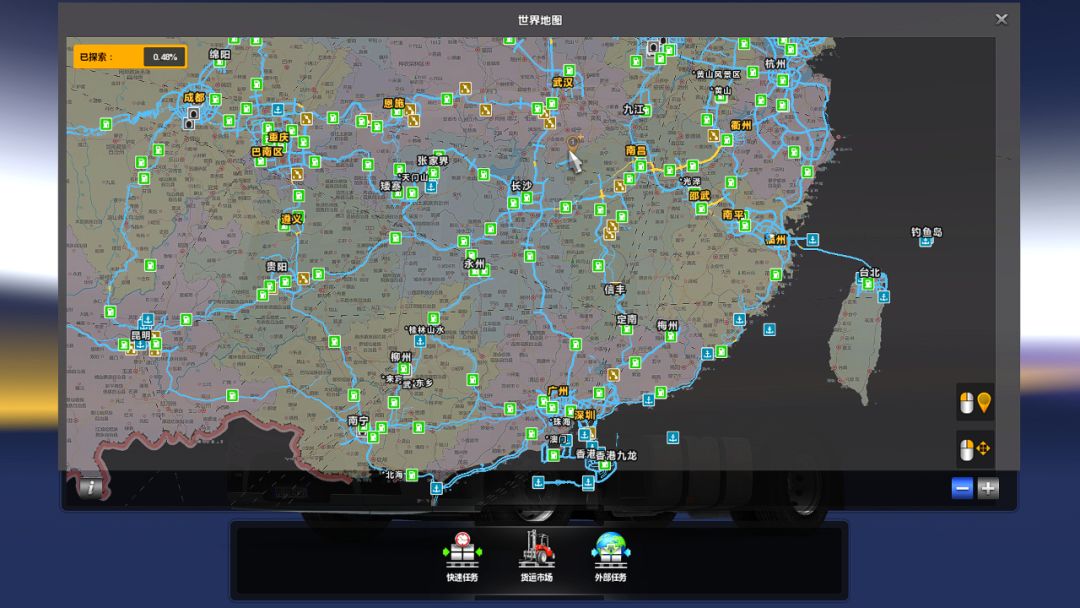Image resolution: width=1080 pixels, height=608 pixels.
Task: Click the 遵义 city label
Action: click(291, 219)
